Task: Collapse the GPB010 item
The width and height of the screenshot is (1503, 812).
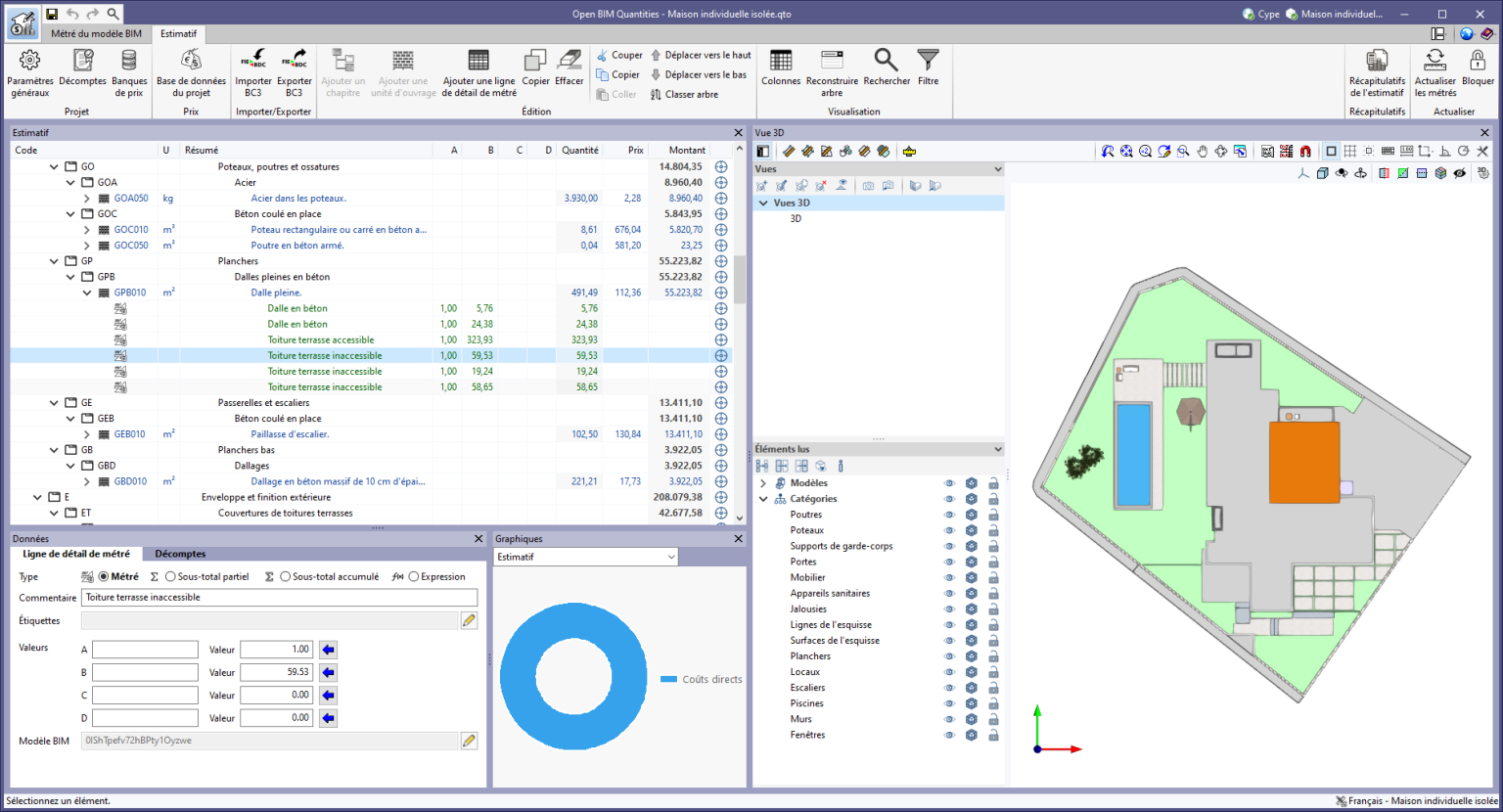Action: click(x=87, y=293)
